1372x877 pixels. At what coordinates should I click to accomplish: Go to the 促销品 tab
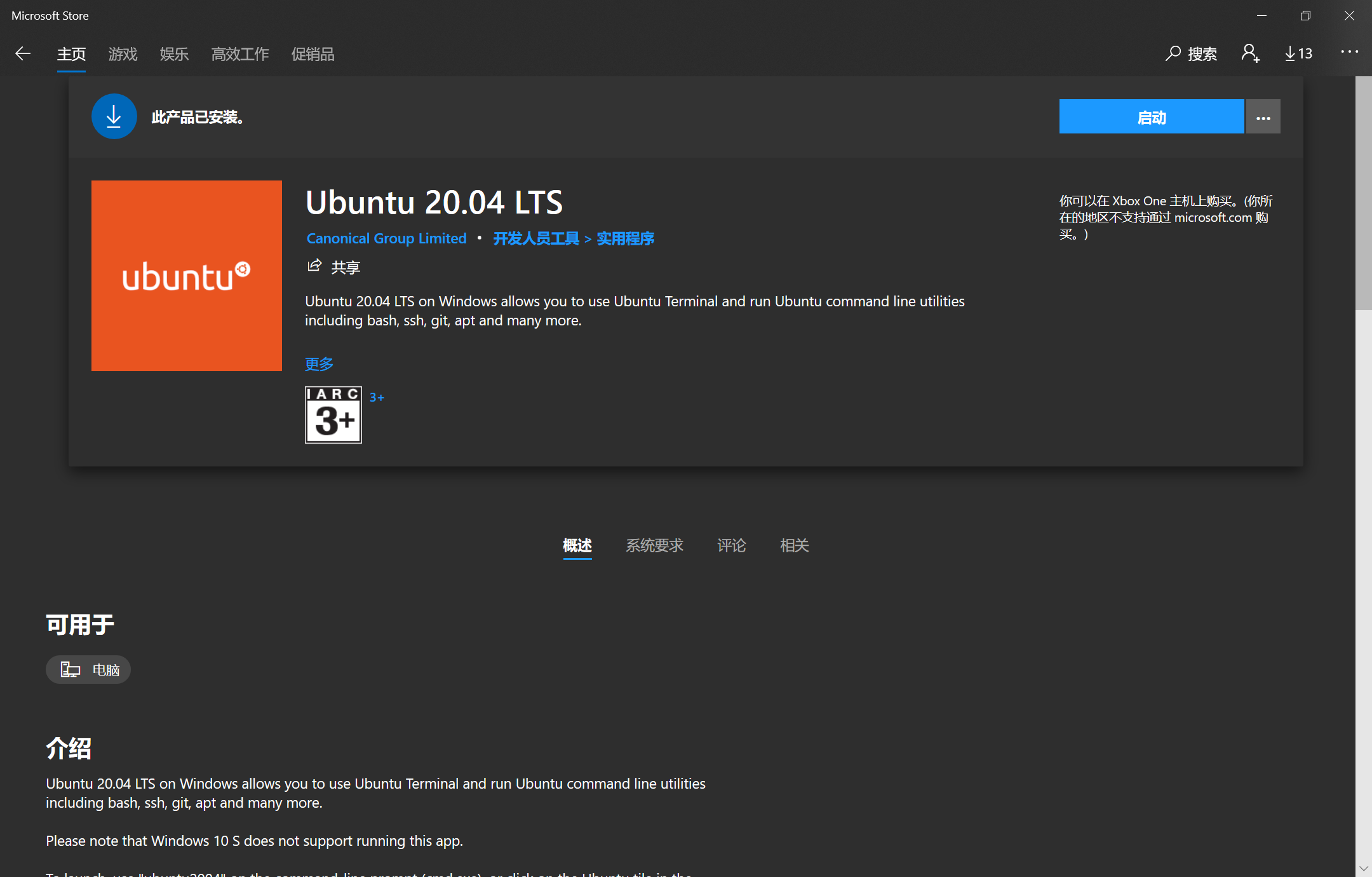point(313,55)
